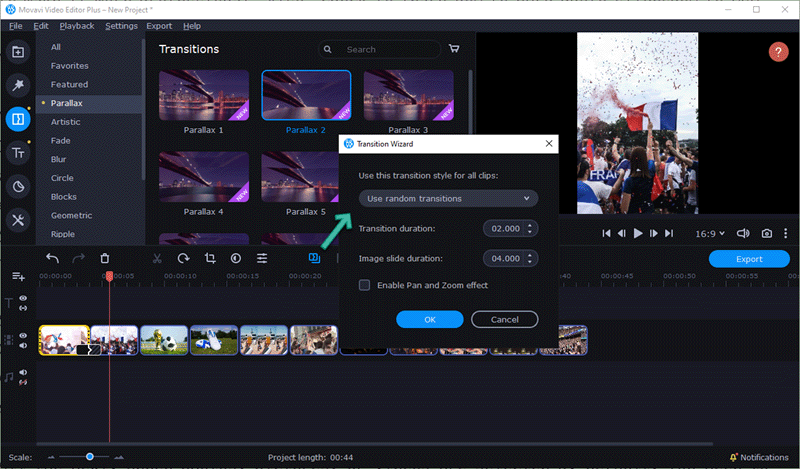Play the preview video
The width and height of the screenshot is (800, 469).
pyautogui.click(x=638, y=233)
